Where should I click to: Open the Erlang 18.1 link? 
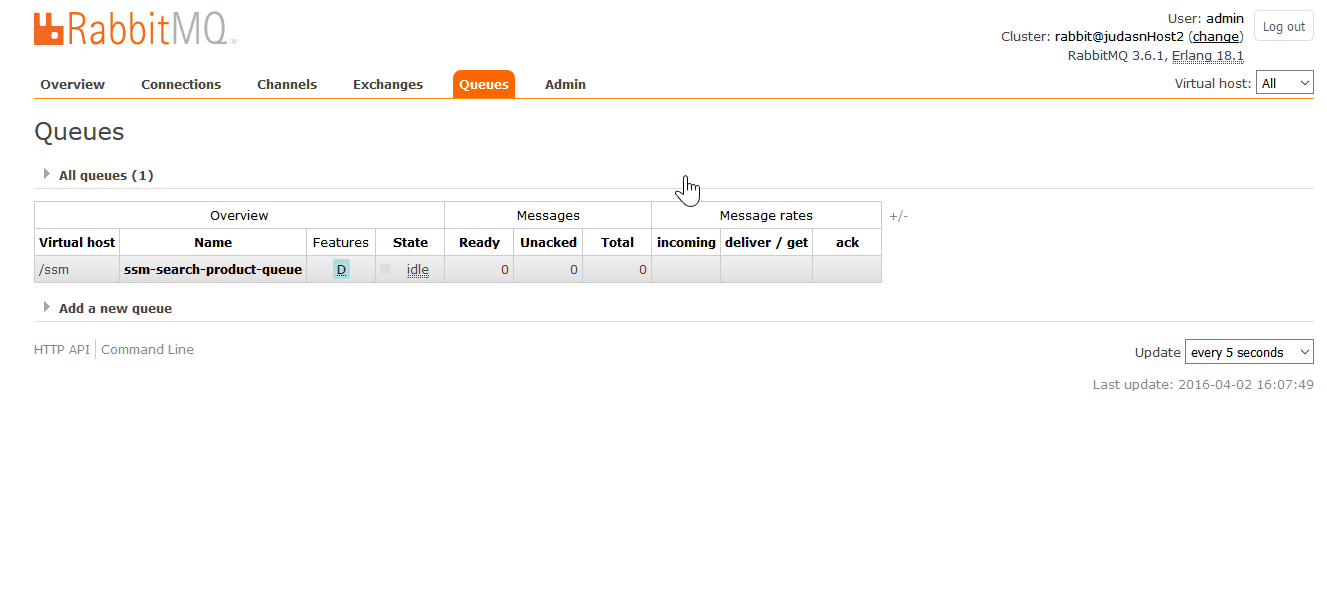click(1207, 55)
